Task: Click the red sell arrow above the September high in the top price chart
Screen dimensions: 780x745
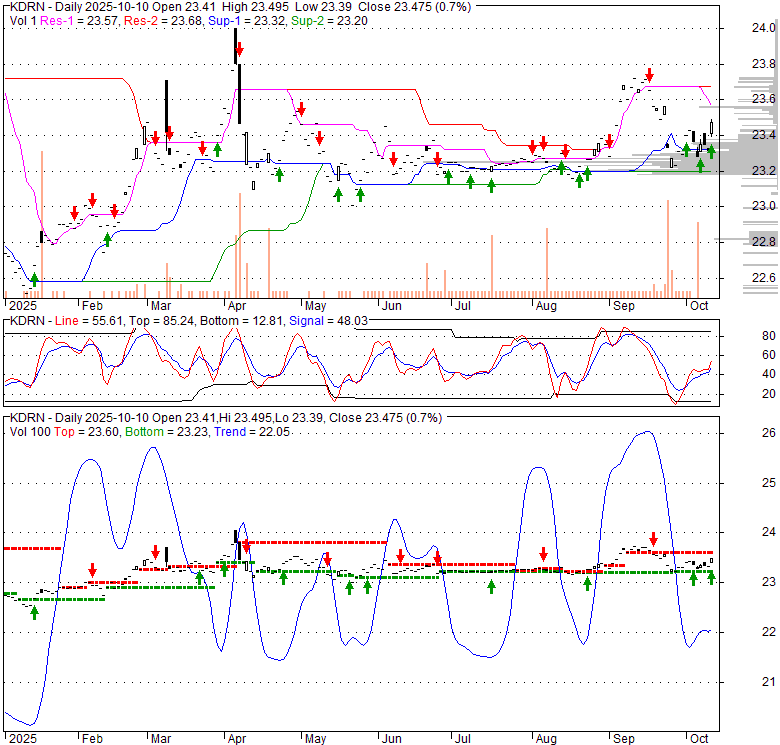Action: coord(650,74)
